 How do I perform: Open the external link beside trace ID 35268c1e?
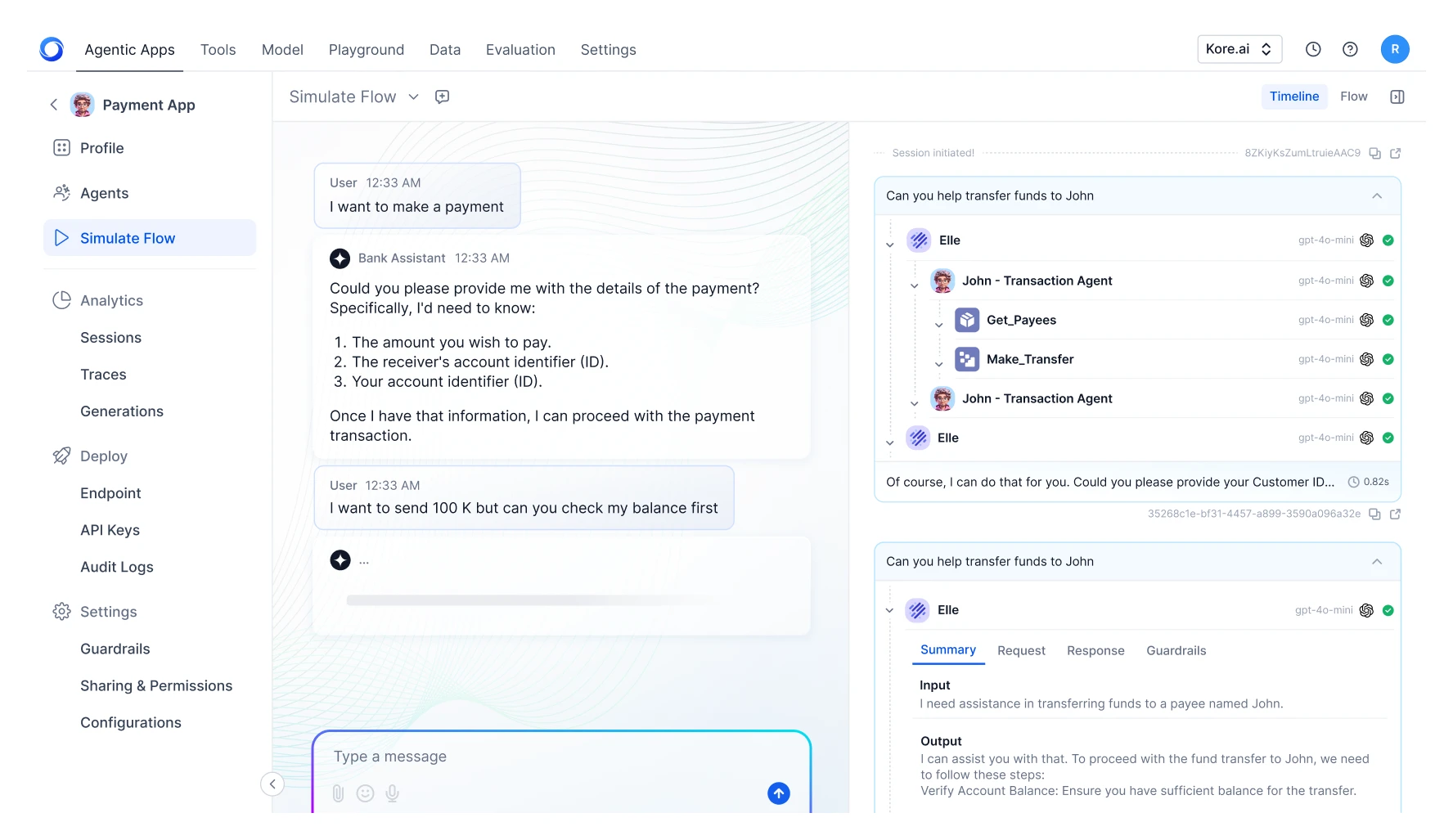[x=1397, y=514]
